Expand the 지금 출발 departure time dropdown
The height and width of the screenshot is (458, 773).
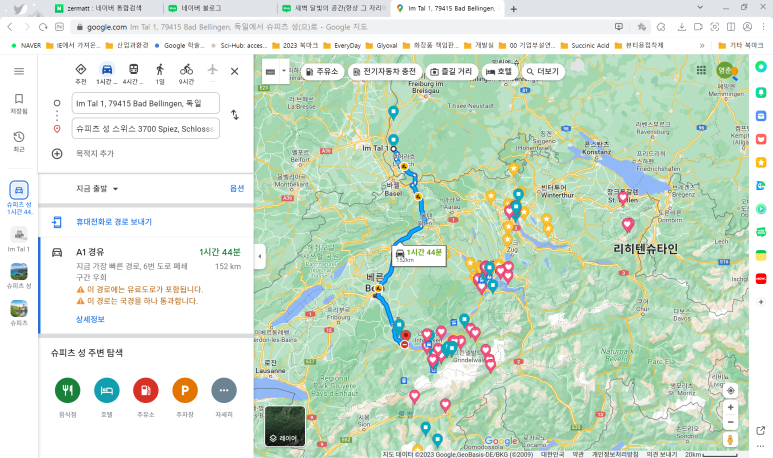tap(97, 188)
